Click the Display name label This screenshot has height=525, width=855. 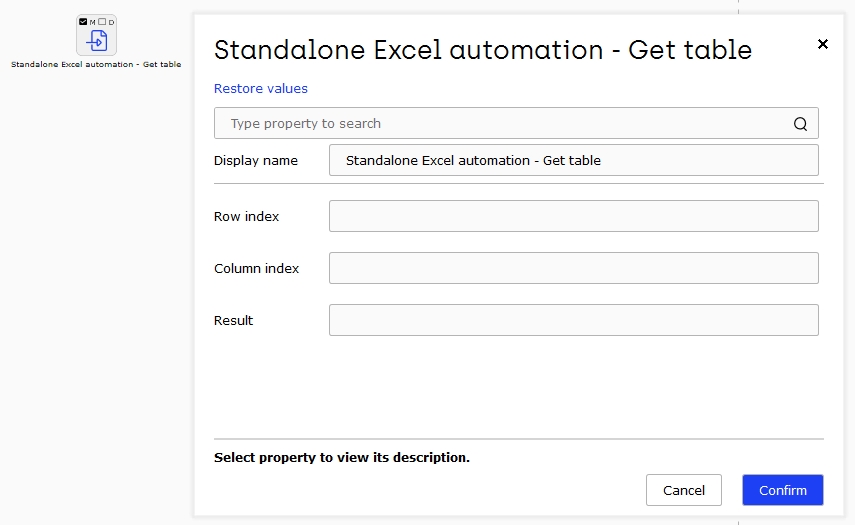256,161
